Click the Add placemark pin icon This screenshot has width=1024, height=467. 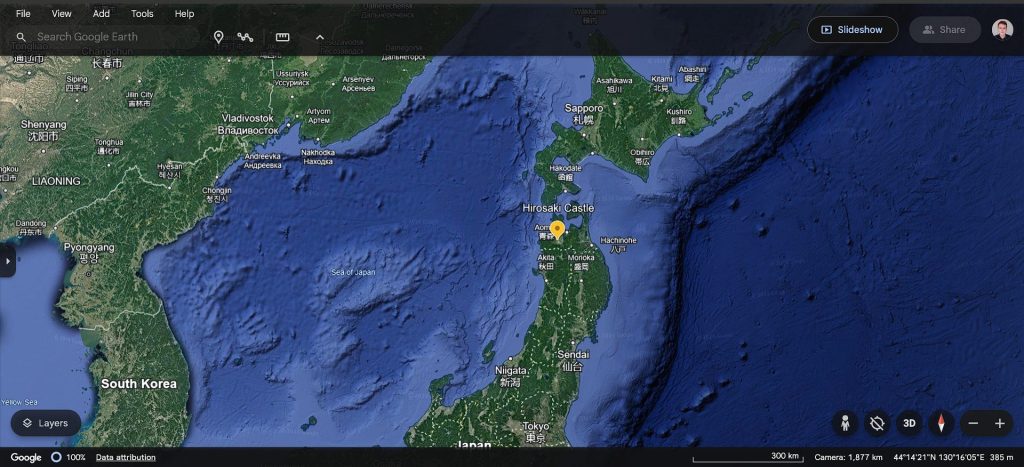[218, 37]
